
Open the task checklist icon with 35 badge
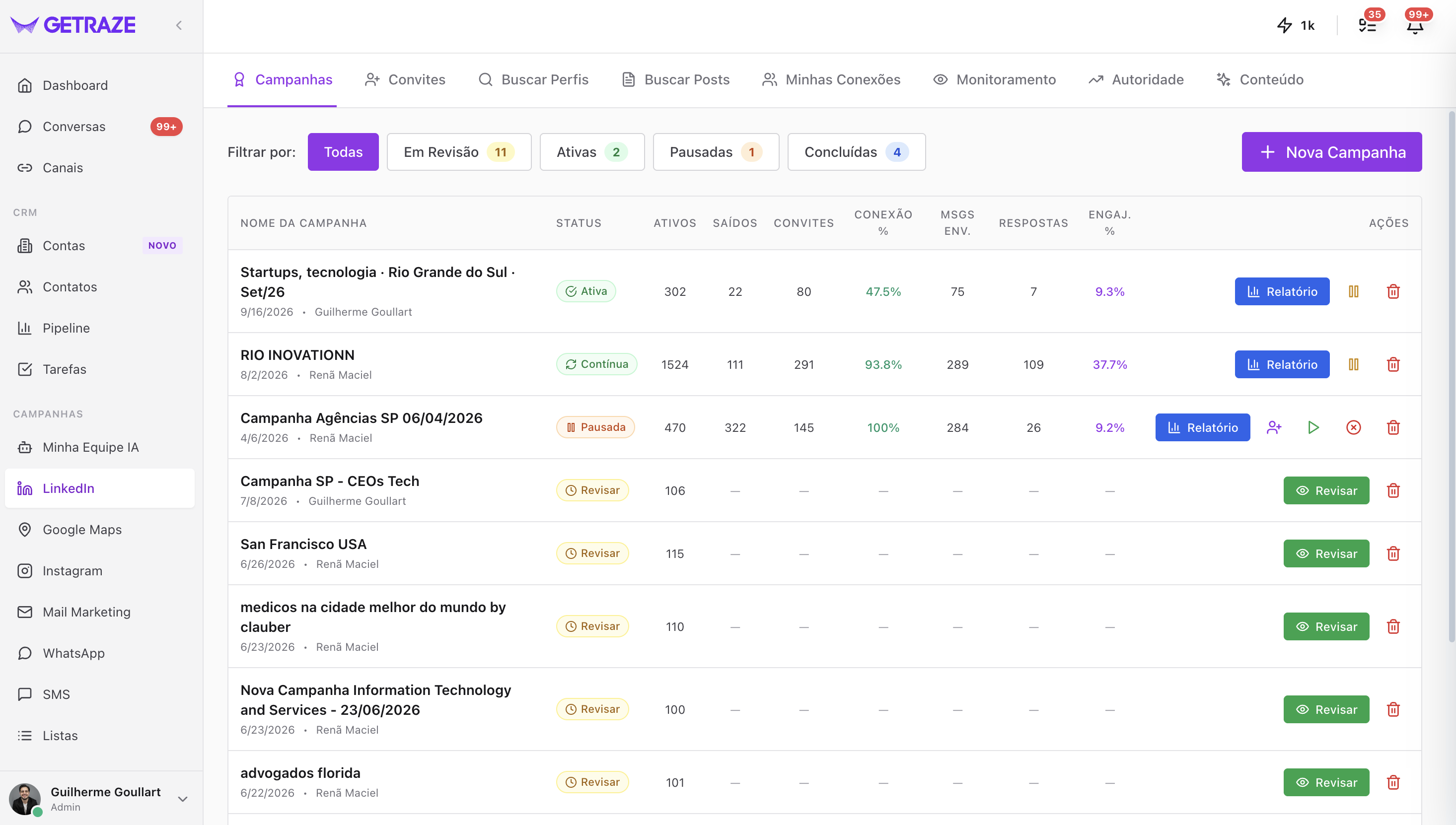[x=1368, y=25]
